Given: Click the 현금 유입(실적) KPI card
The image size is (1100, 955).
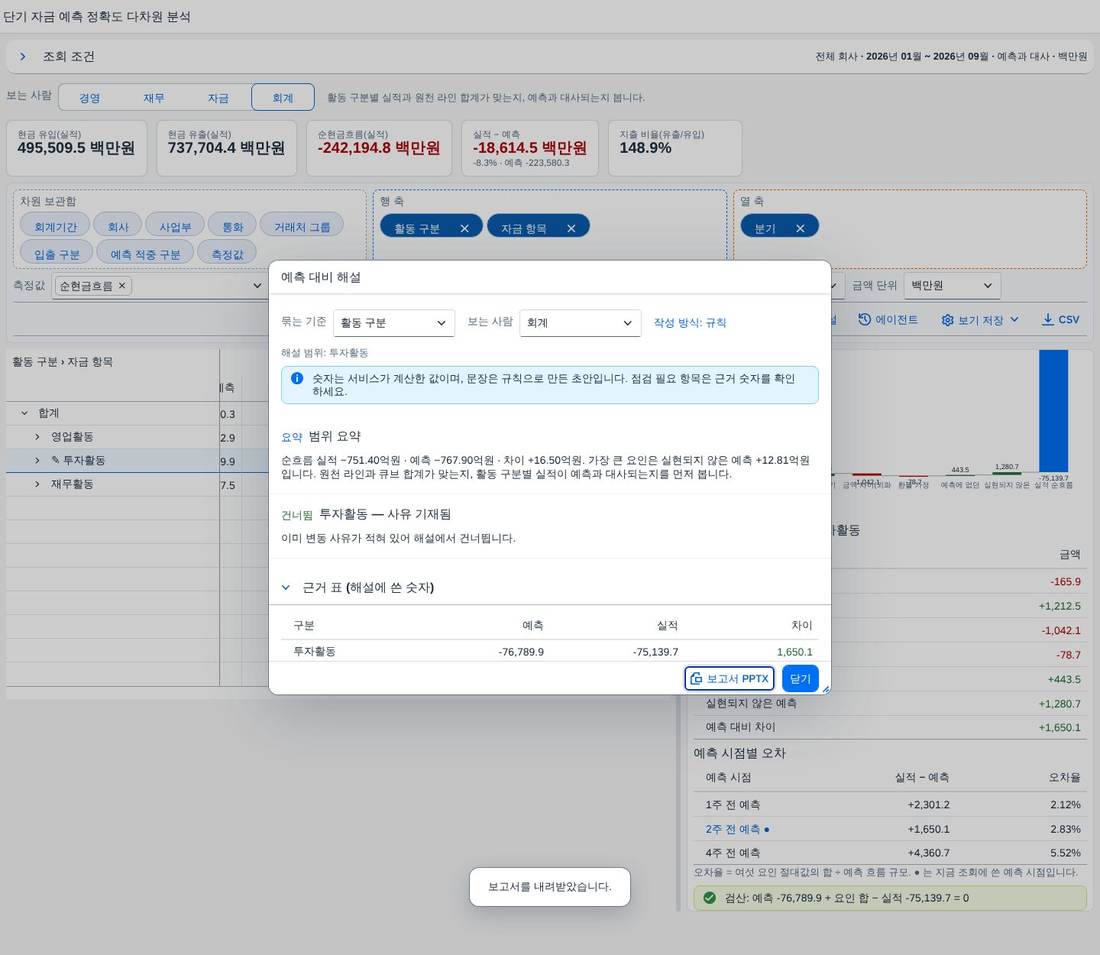Looking at the screenshot, I should tap(76, 147).
